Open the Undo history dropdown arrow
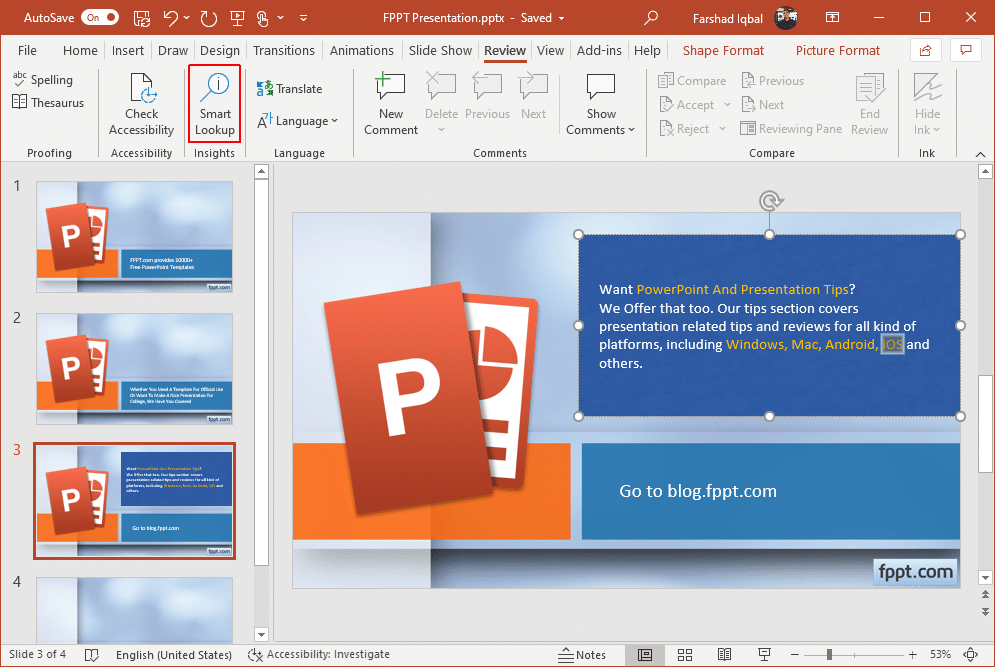 pyautogui.click(x=187, y=18)
